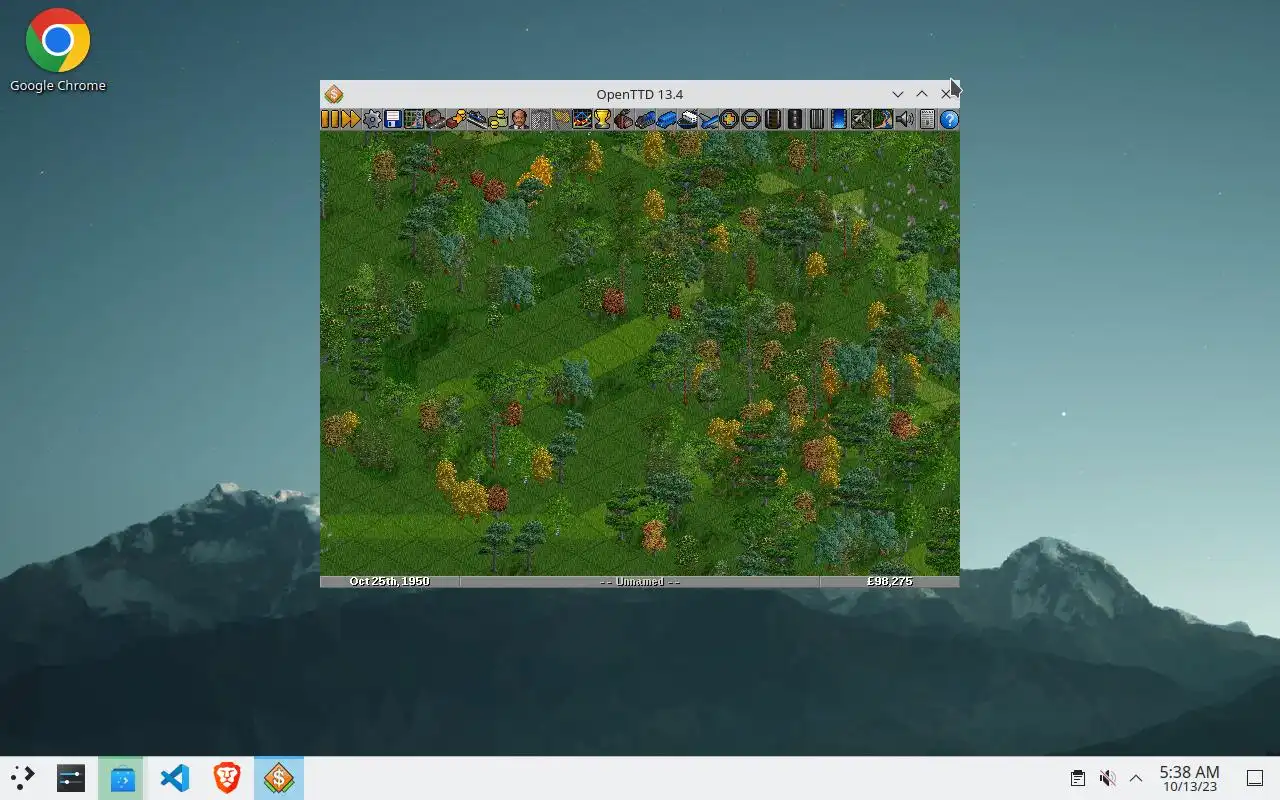Open airport construction tool
The height and width of the screenshot is (800, 1280).
coord(860,120)
